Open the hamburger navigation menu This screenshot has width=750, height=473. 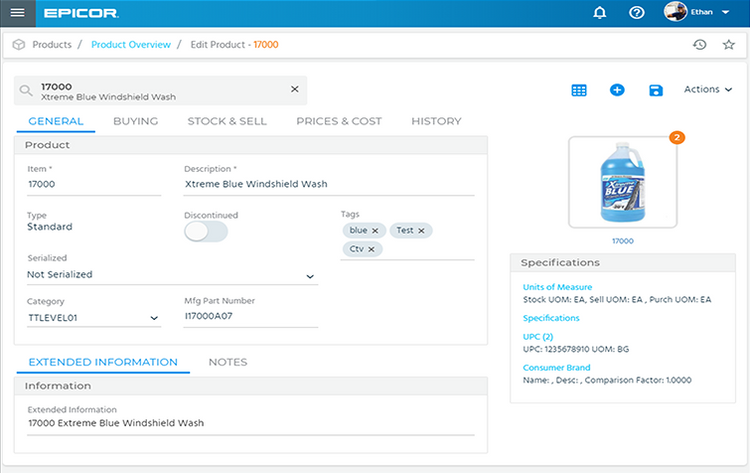(18, 13)
